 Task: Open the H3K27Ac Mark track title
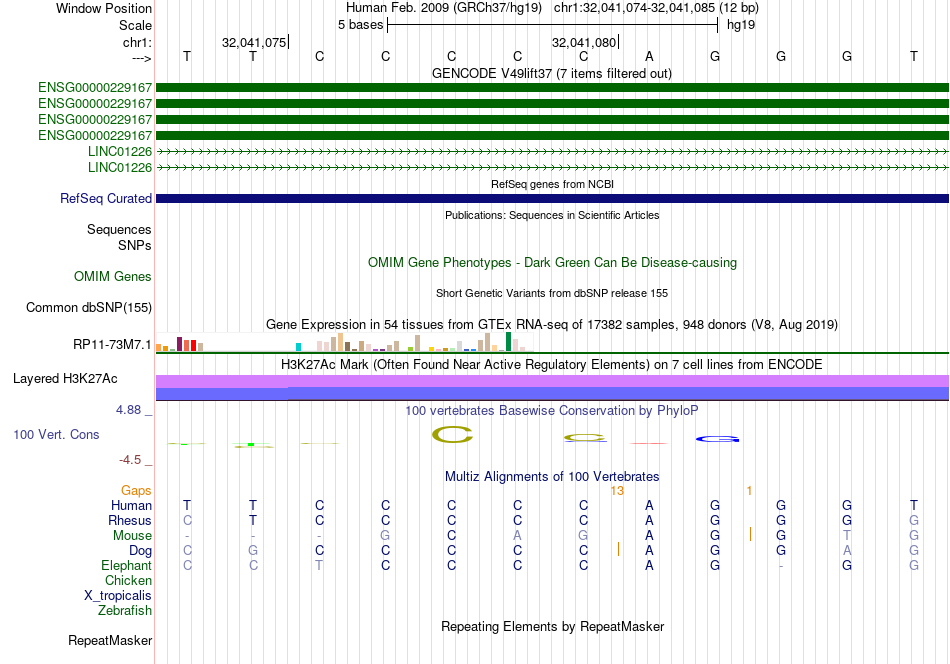pyautogui.click(x=552, y=364)
